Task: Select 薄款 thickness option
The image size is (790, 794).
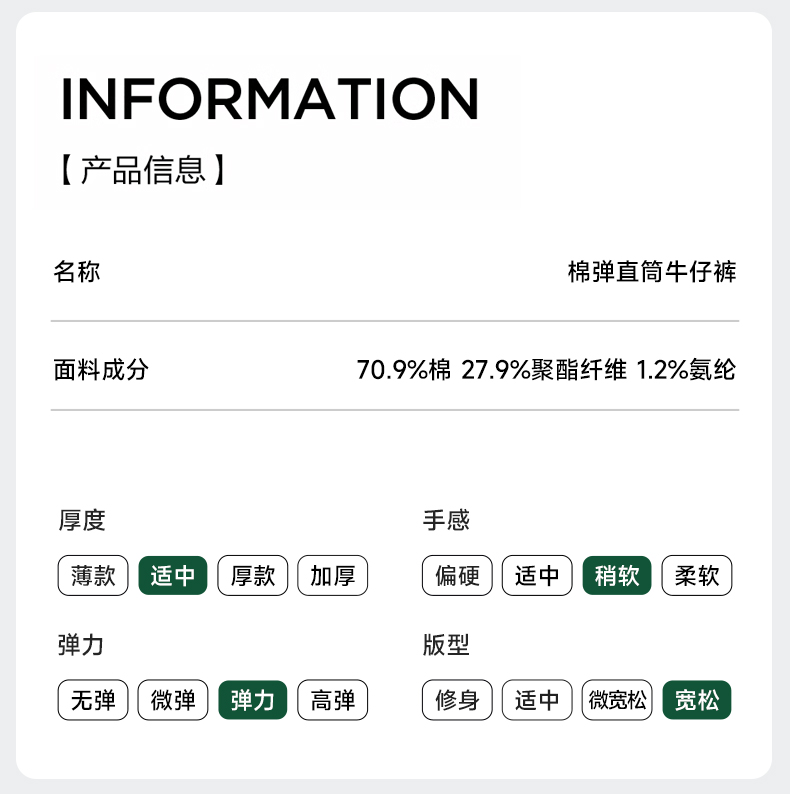Action: pyautogui.click(x=93, y=576)
